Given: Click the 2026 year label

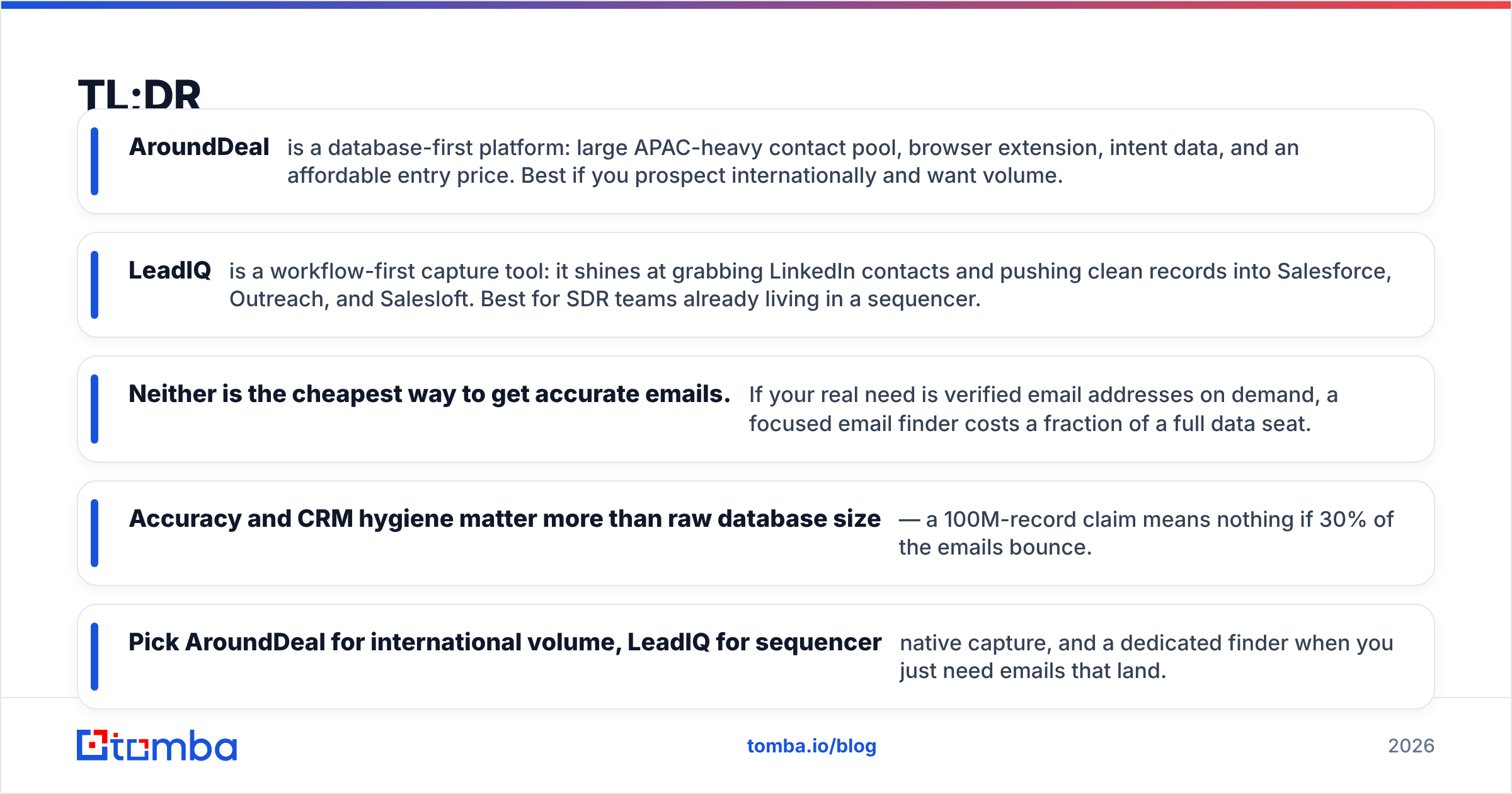Looking at the screenshot, I should click(1411, 746).
